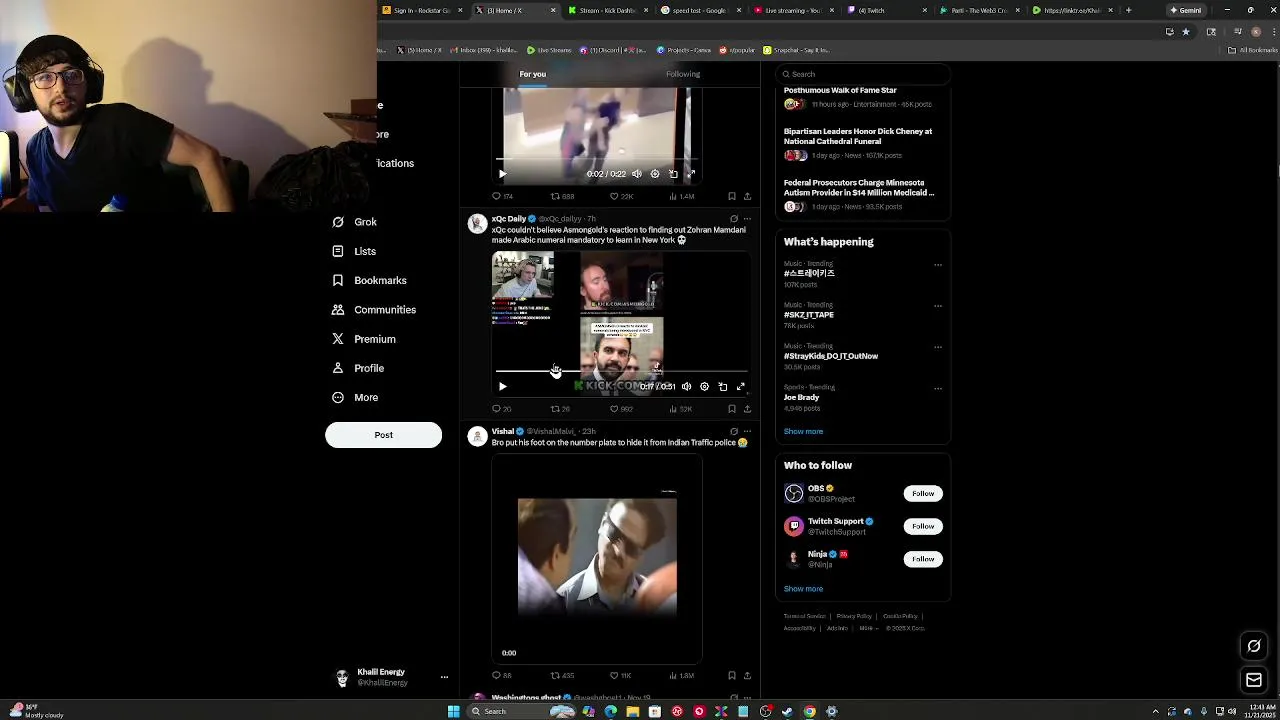Screen dimensions: 1280x720
Task: Play the xQc Daily video
Action: pyautogui.click(x=503, y=386)
